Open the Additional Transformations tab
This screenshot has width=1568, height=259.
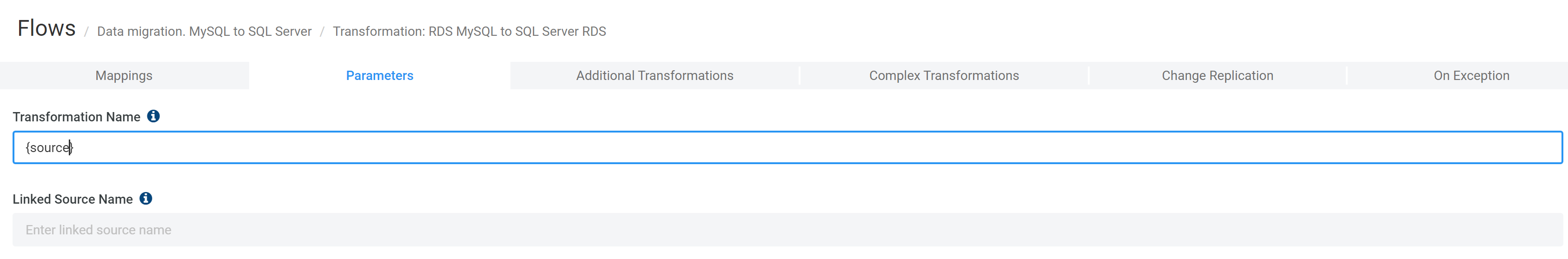pos(655,76)
